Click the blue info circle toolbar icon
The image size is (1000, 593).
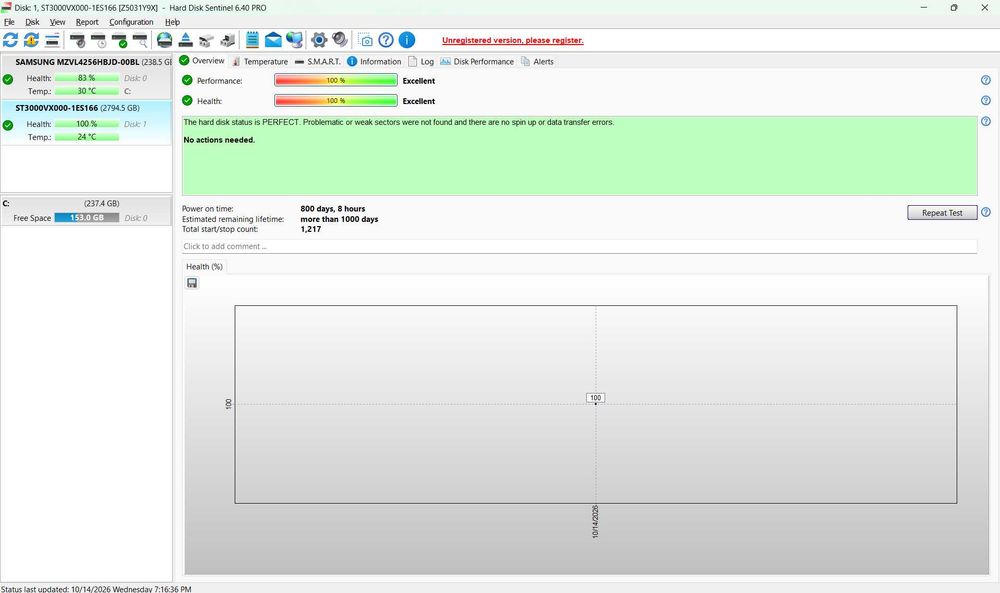[x=407, y=40]
